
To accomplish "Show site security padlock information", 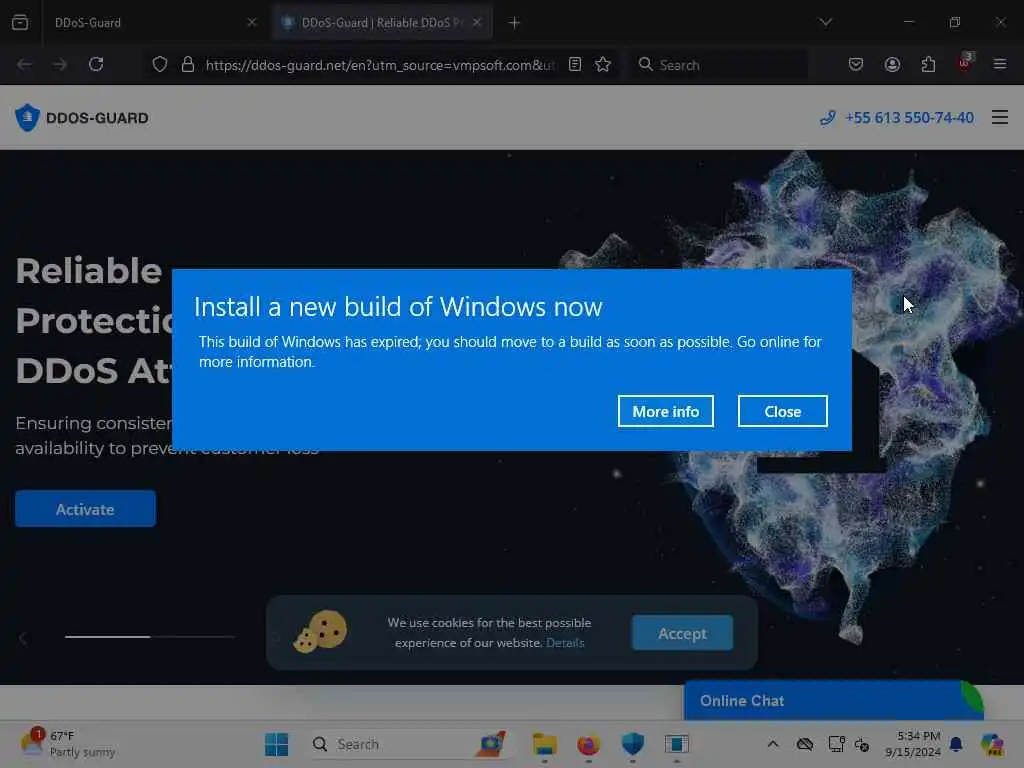I will (188, 64).
